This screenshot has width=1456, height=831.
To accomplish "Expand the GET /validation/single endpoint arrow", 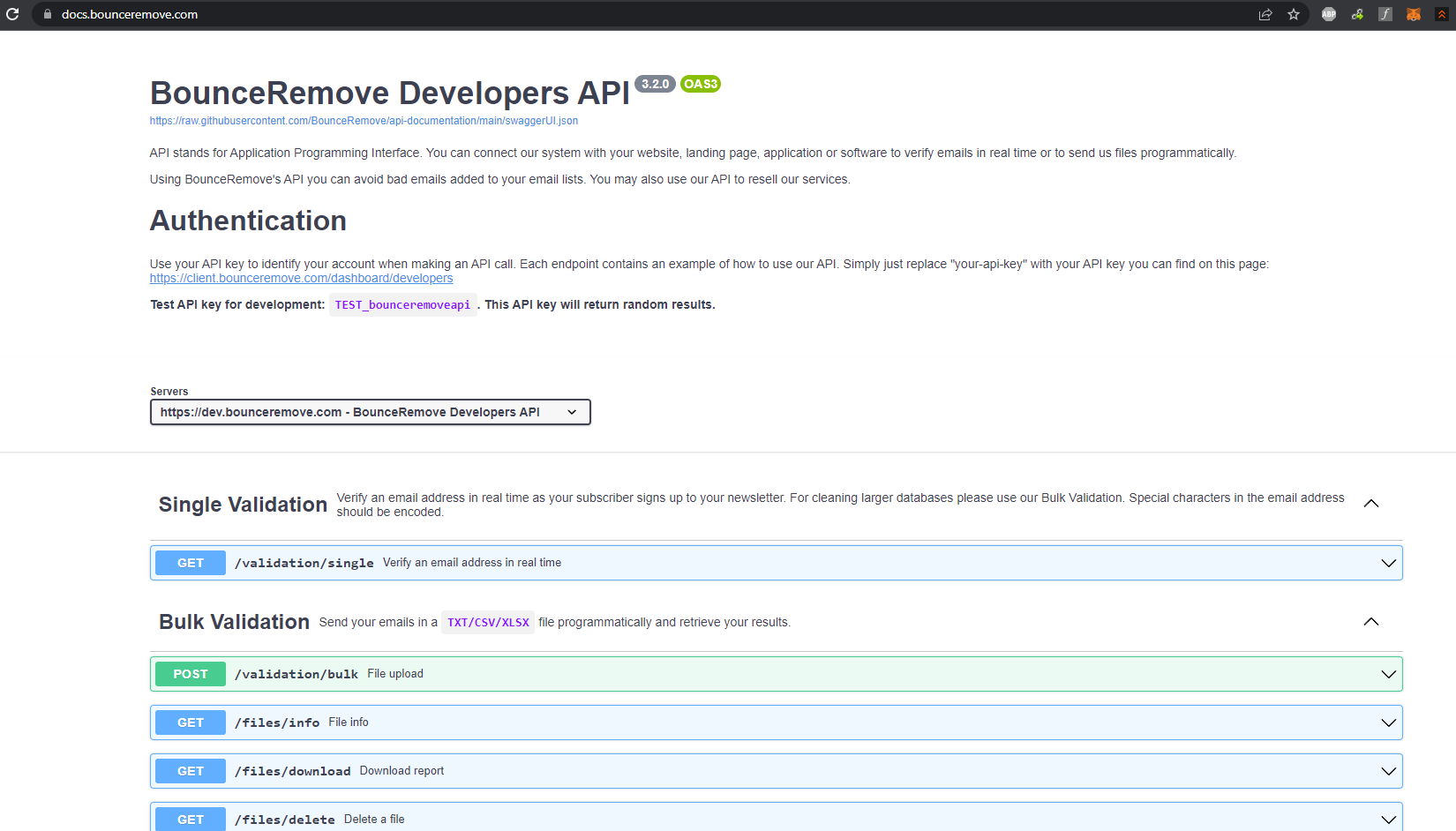I will (x=1389, y=563).
